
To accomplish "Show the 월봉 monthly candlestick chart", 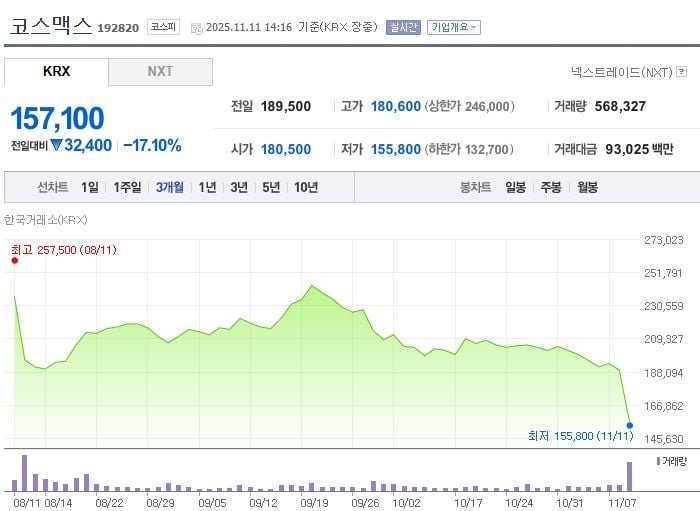I will point(587,187).
